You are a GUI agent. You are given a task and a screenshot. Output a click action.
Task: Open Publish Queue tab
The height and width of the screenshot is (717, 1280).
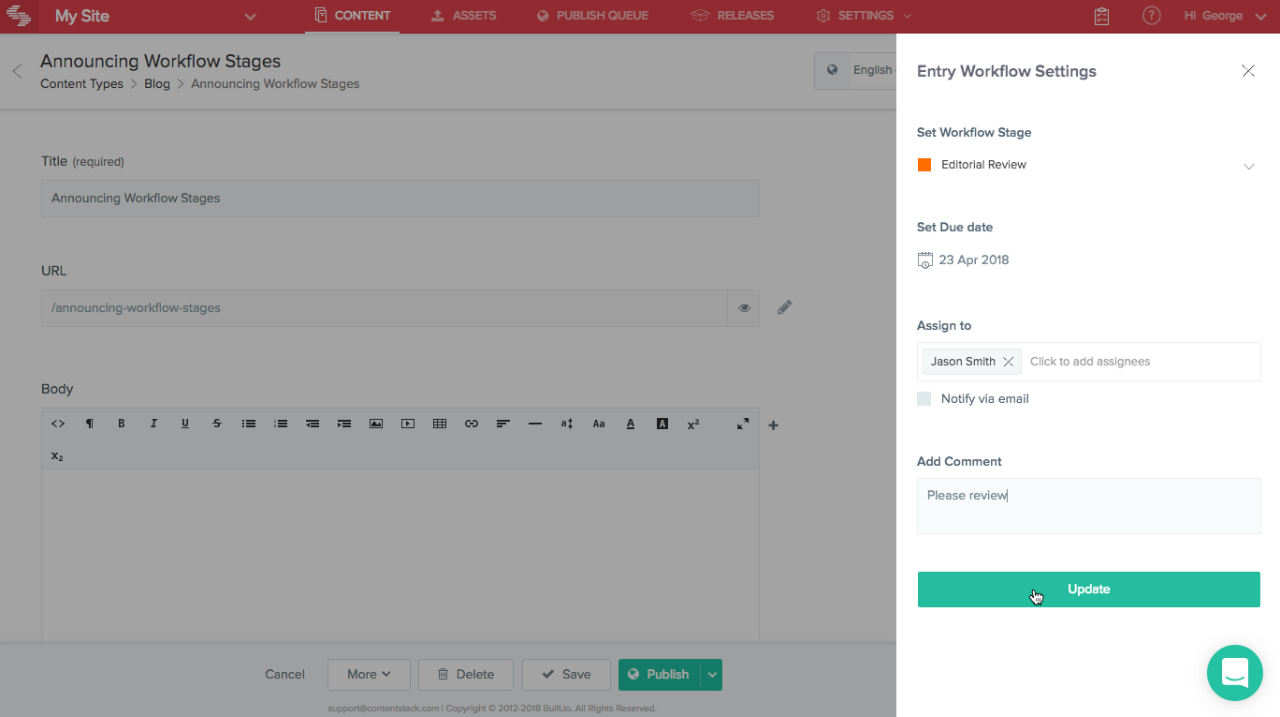[592, 16]
